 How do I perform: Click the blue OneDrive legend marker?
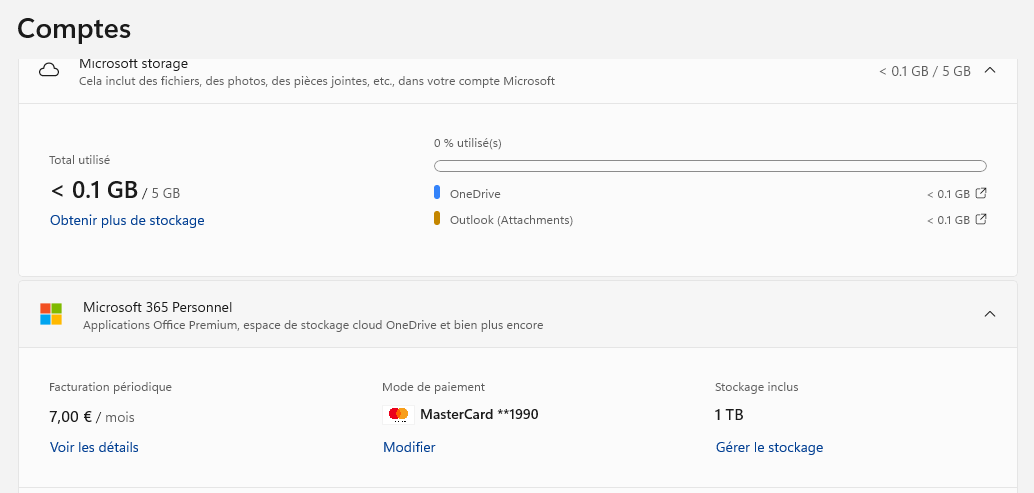(437, 192)
